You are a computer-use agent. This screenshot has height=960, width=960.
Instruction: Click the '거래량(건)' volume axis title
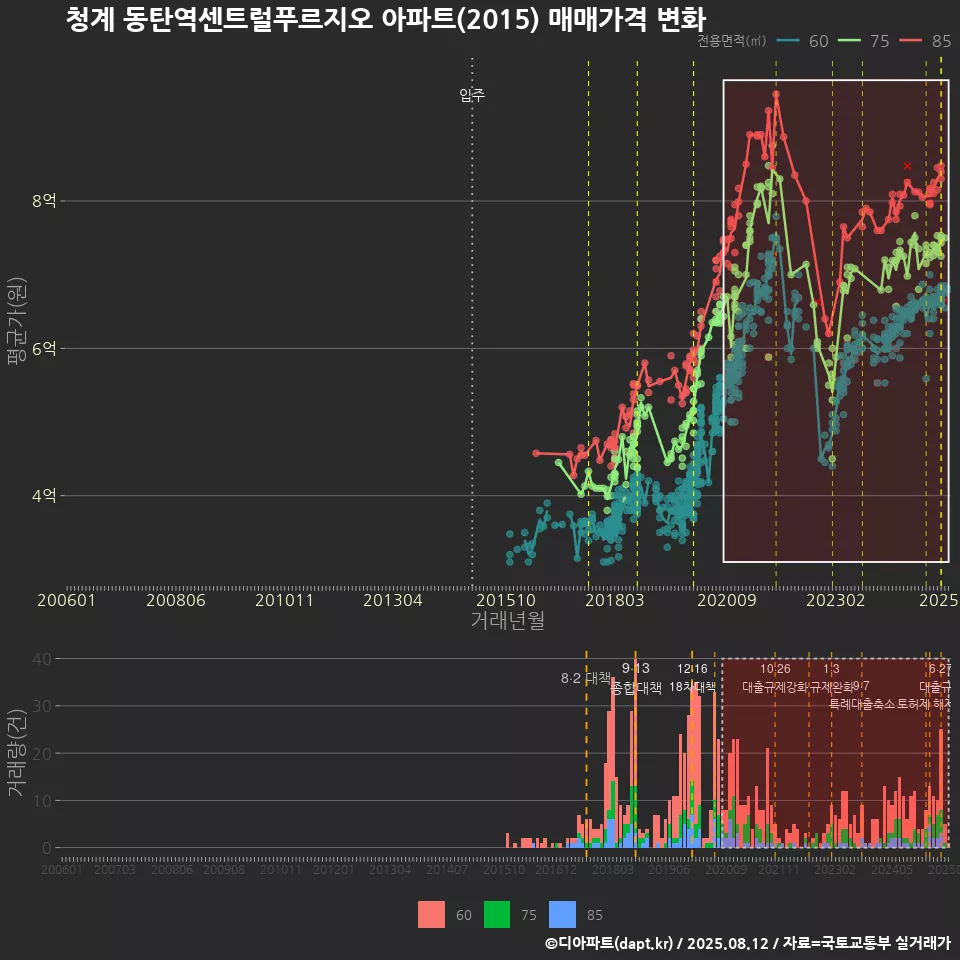tap(17, 752)
